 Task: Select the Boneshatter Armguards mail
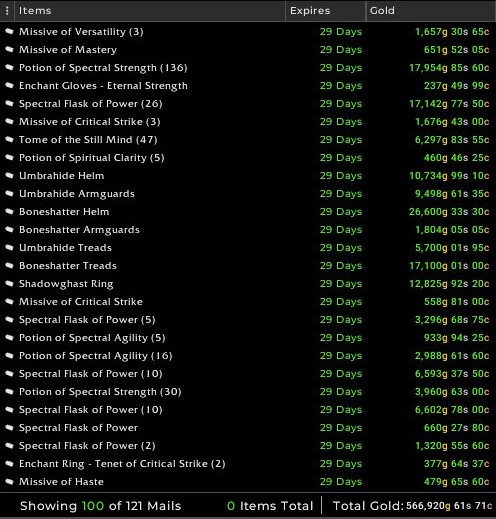[x=248, y=229]
